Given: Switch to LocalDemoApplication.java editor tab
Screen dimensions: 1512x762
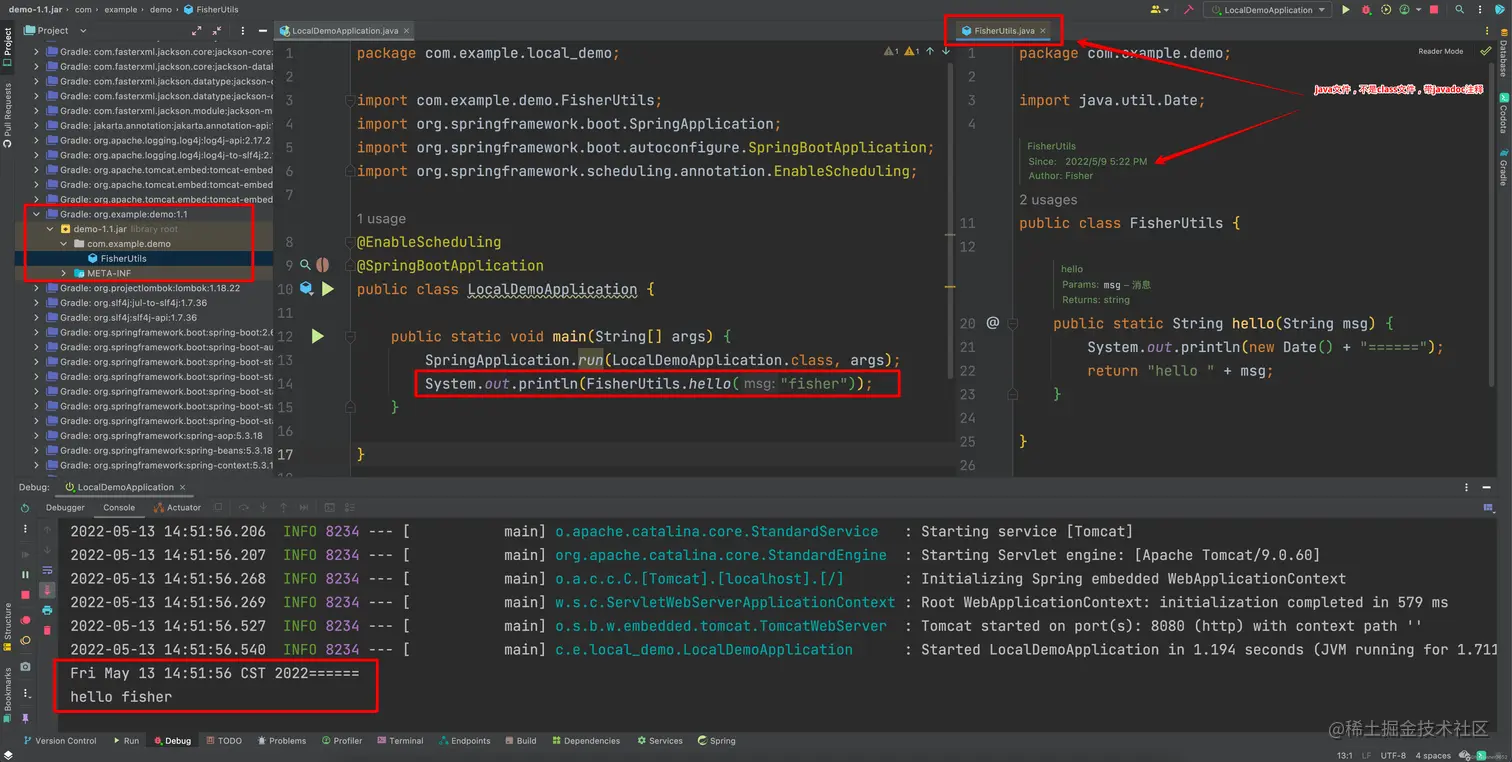Looking at the screenshot, I should coord(345,31).
